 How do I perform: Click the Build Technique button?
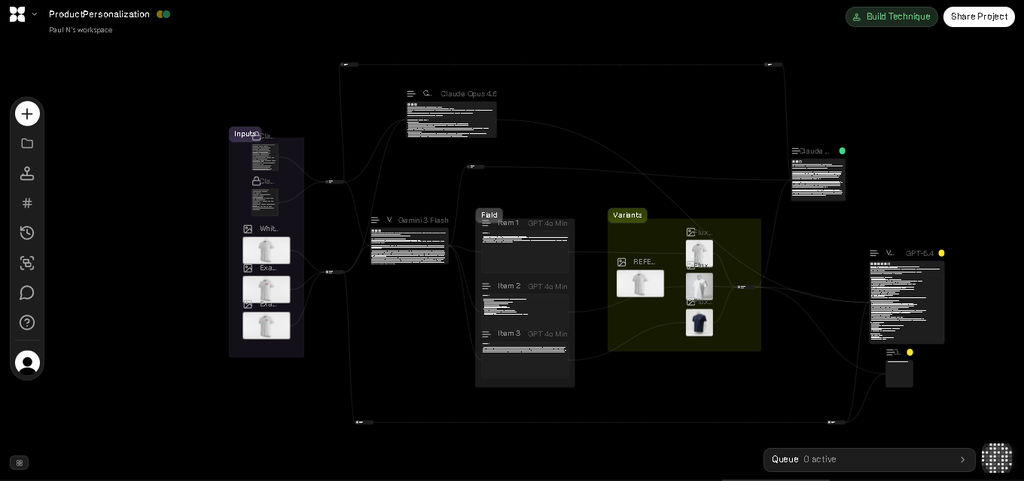[891, 17]
